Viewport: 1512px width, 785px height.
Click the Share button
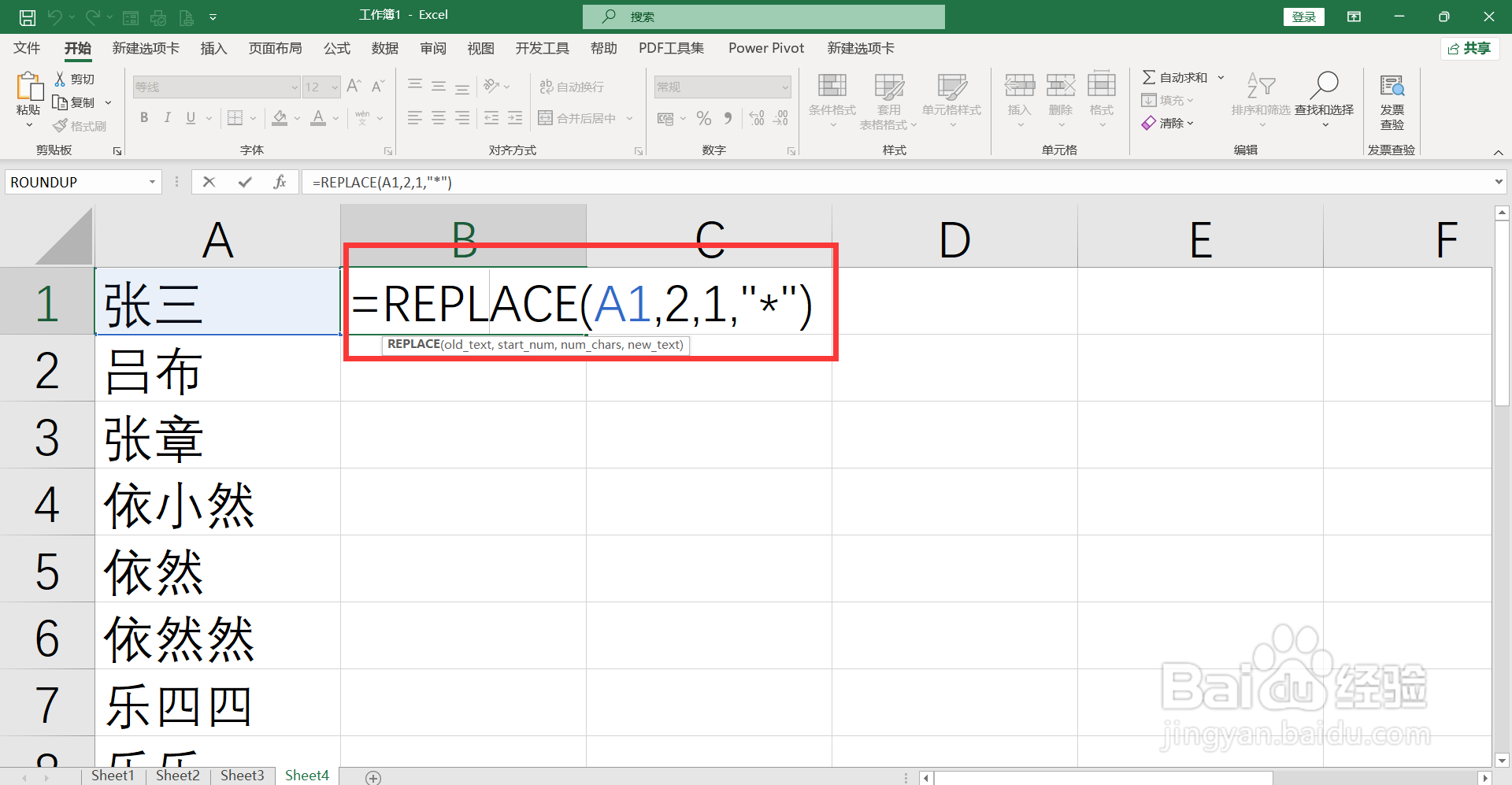[1469, 49]
